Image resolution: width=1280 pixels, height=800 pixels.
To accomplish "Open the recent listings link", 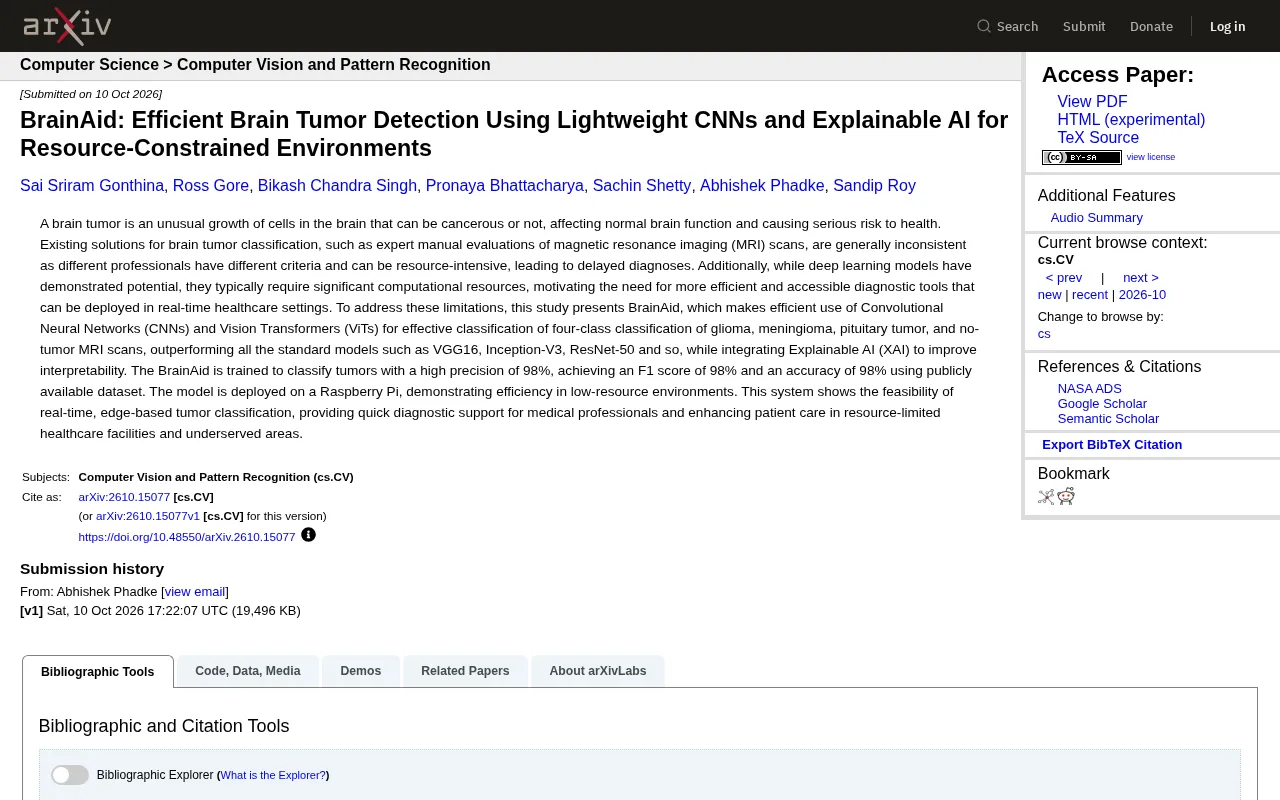I will click(x=1090, y=295).
